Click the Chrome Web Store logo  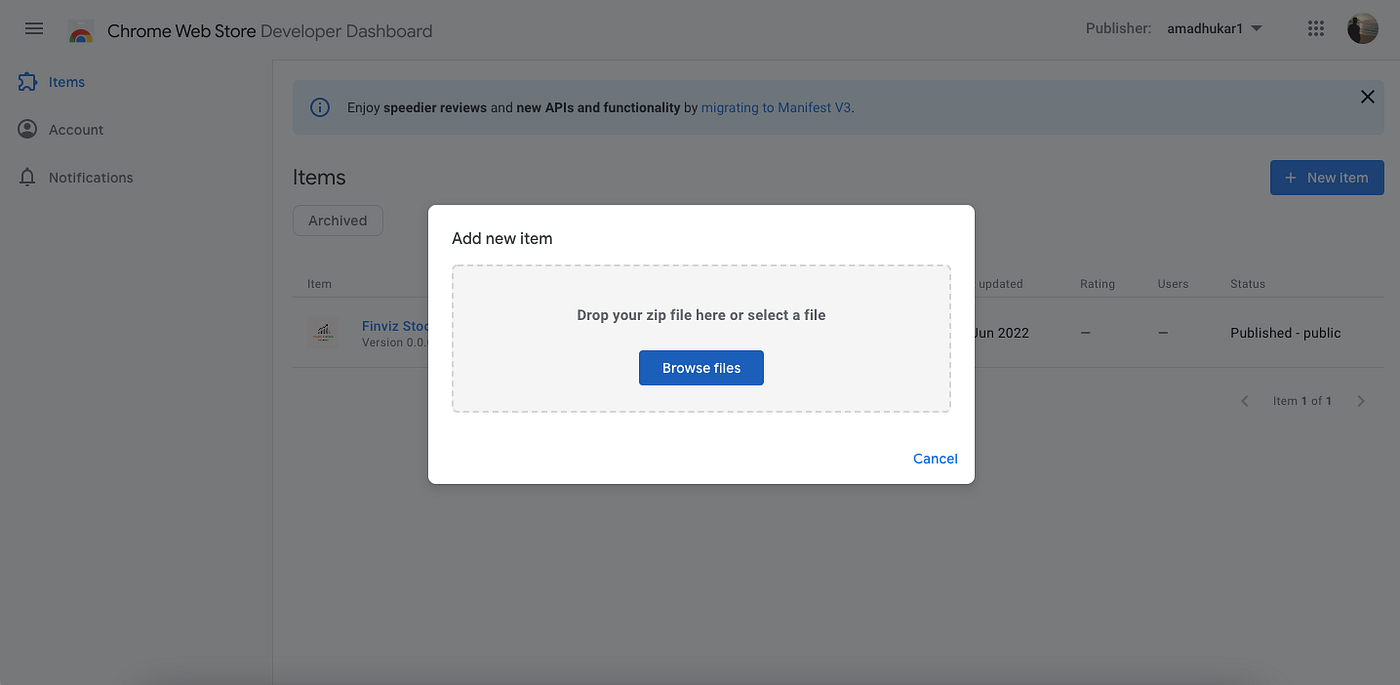[x=81, y=31]
